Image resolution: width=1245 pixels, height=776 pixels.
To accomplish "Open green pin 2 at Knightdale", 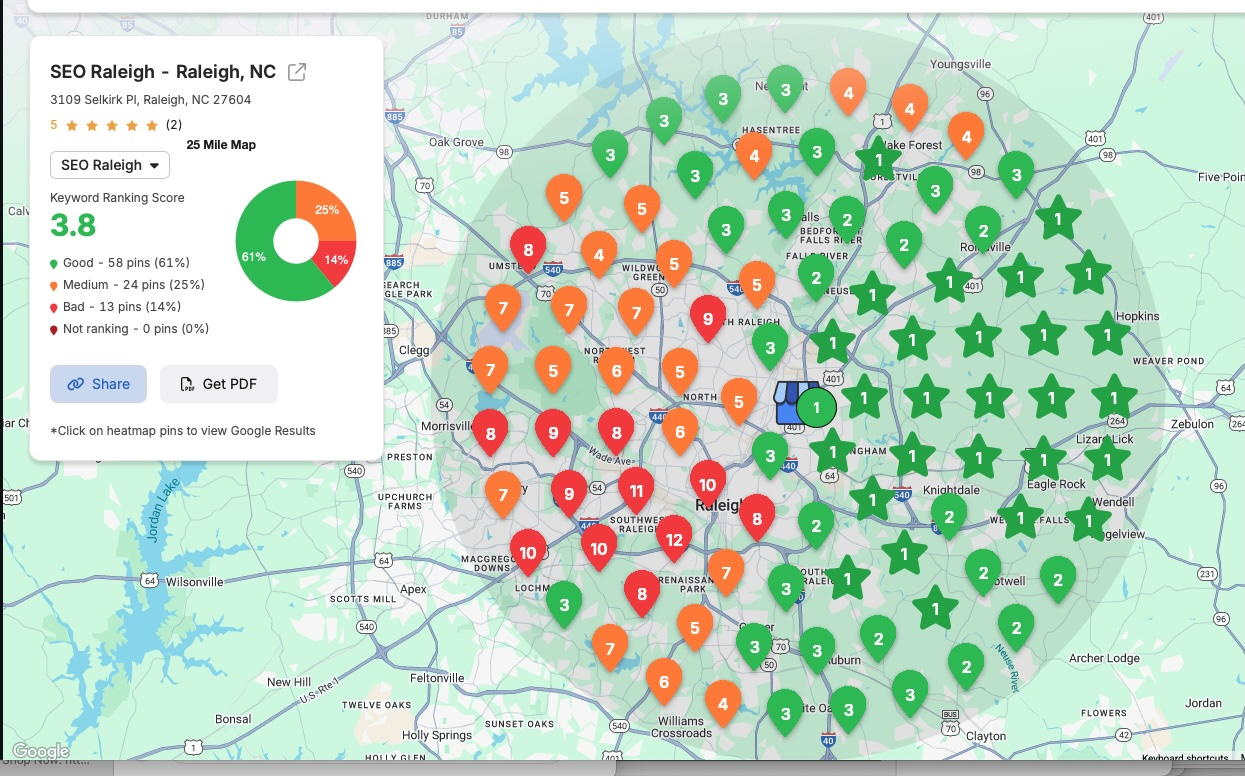I will [948, 516].
